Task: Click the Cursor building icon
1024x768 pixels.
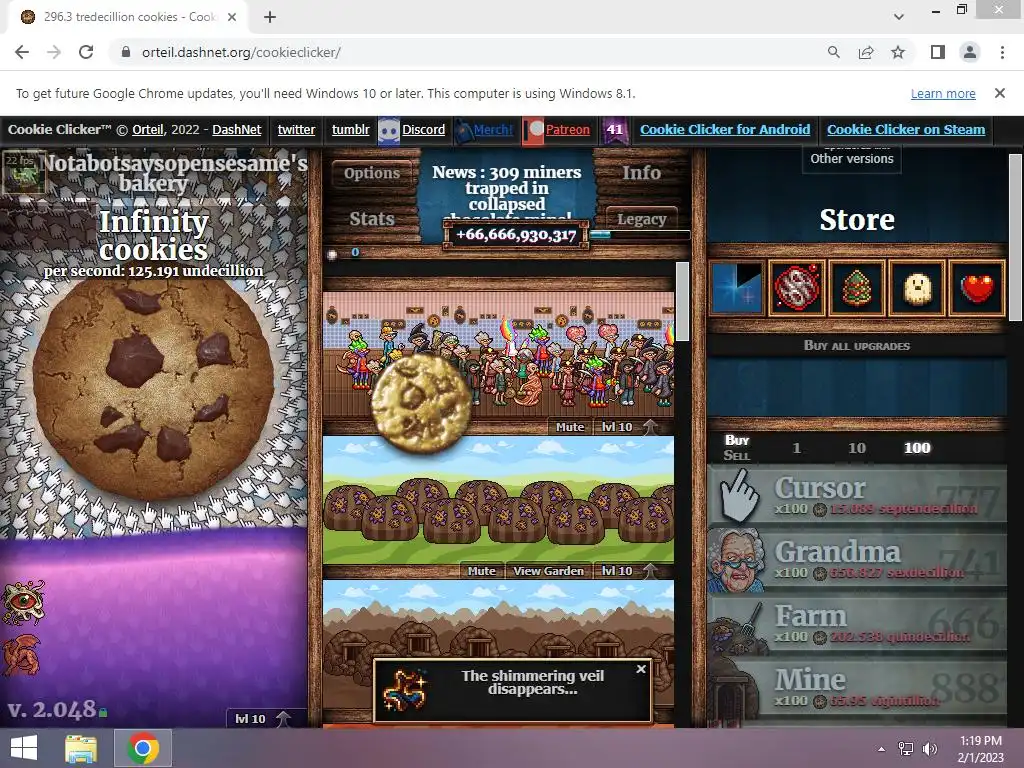Action: coord(738,496)
